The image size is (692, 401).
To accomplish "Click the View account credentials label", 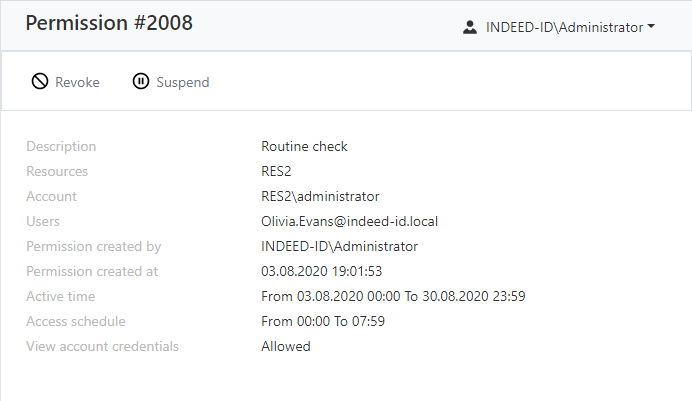I will click(x=102, y=346).
